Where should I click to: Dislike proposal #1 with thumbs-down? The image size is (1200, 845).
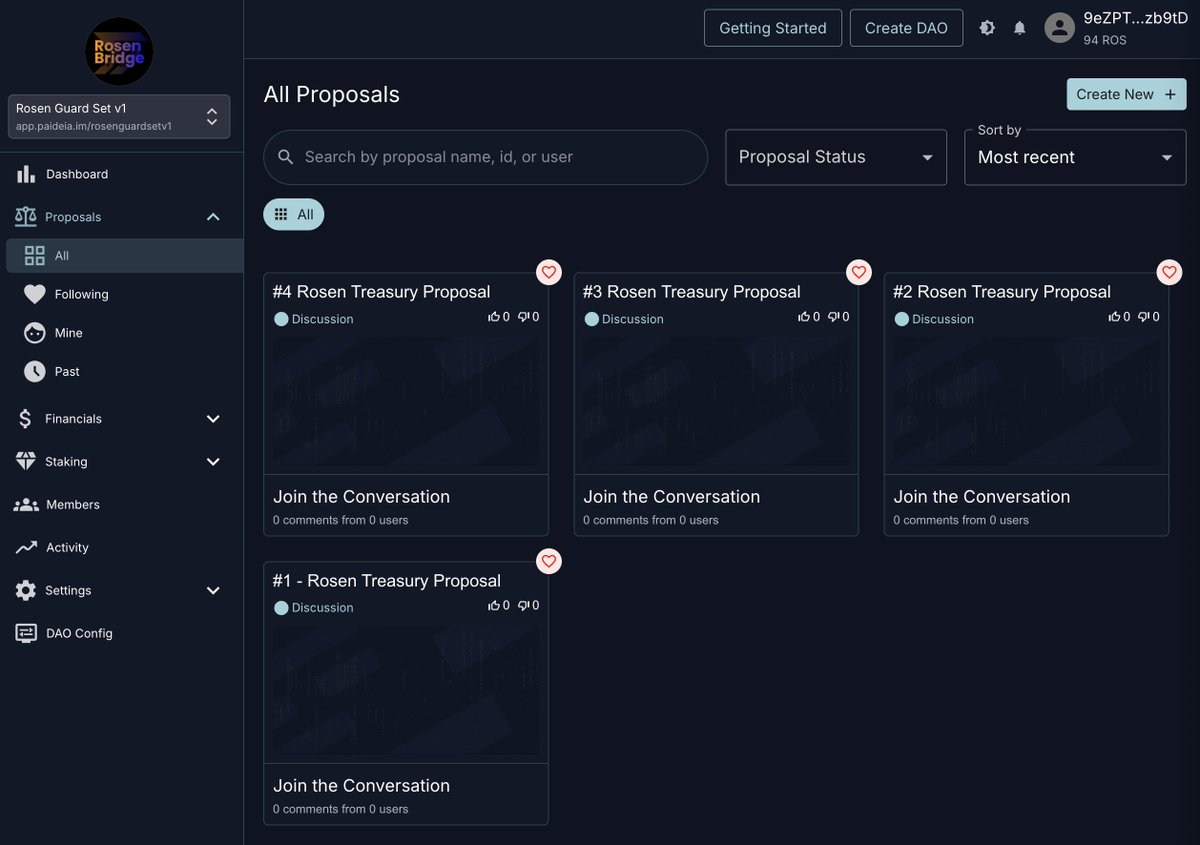pyautogui.click(x=523, y=606)
